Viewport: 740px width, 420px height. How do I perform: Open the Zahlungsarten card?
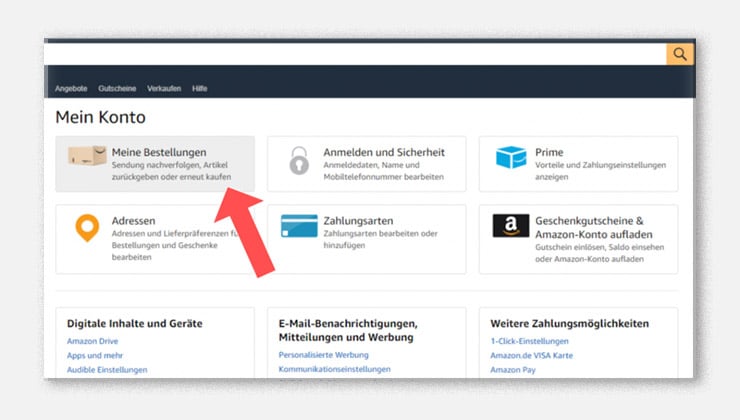[x=367, y=239]
